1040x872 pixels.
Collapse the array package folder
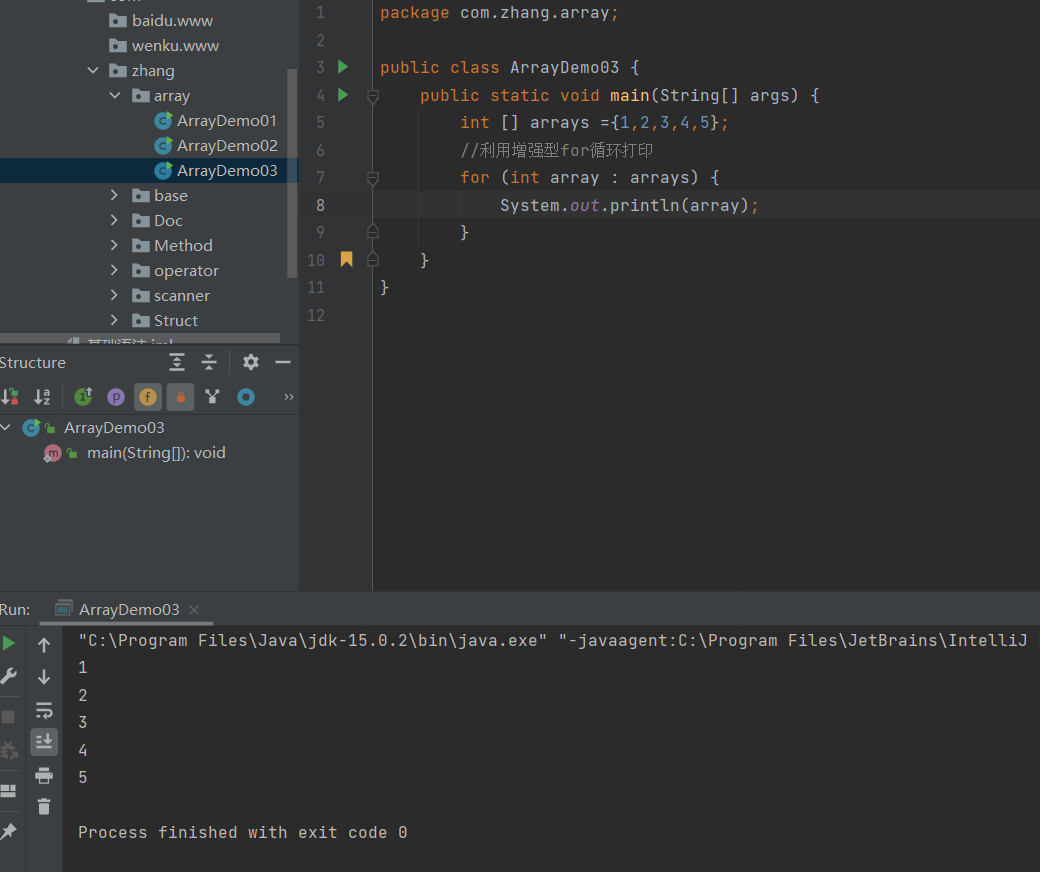(115, 95)
